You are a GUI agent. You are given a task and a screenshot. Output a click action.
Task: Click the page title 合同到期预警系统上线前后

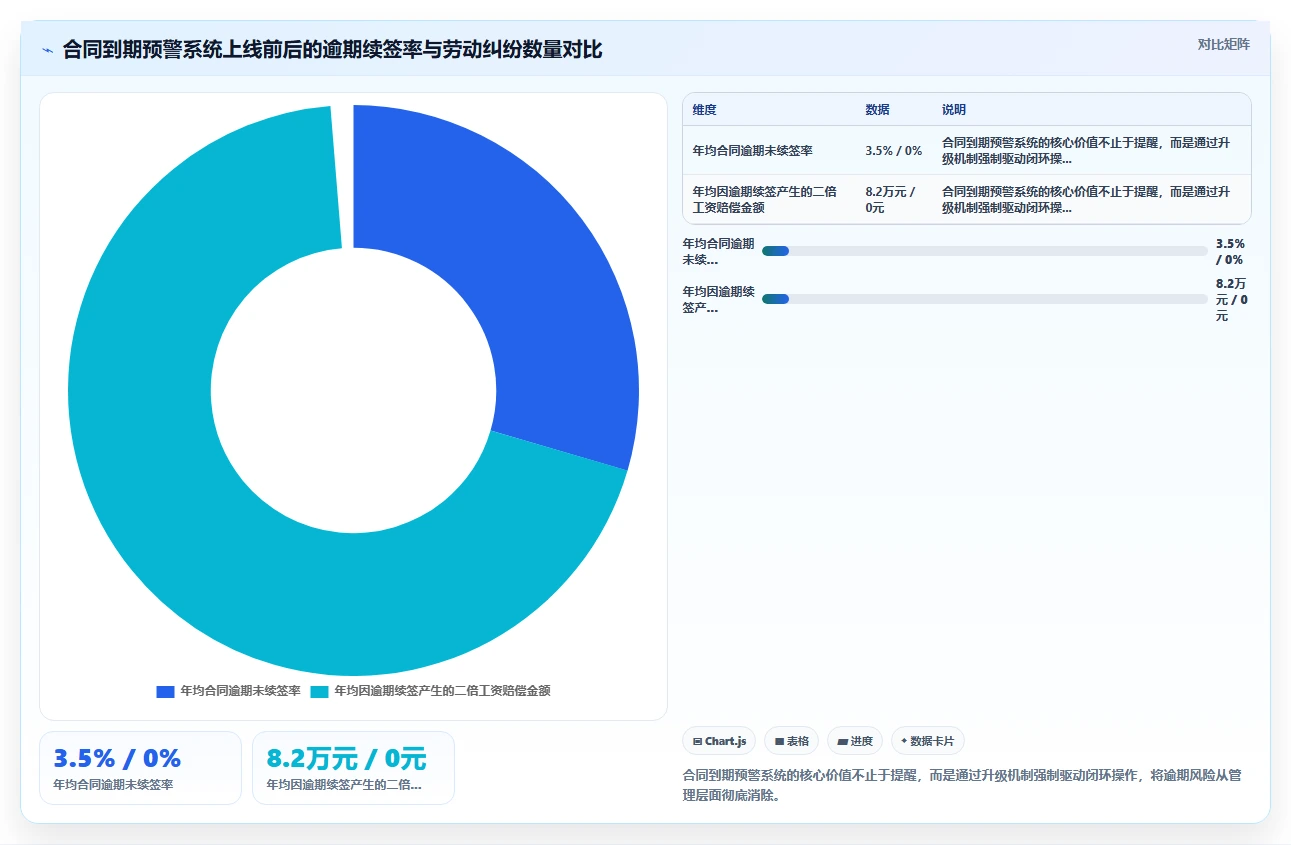[333, 50]
